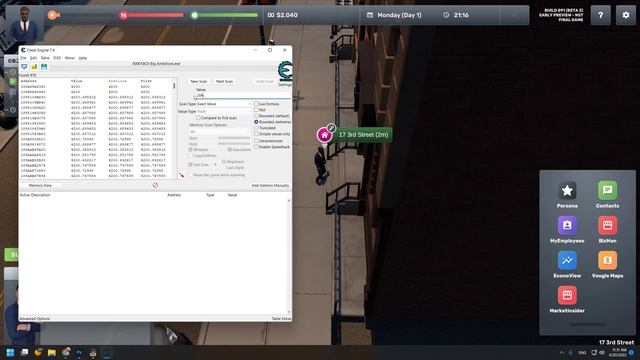Click the New Scan button
640x360 pixels.
tap(199, 82)
